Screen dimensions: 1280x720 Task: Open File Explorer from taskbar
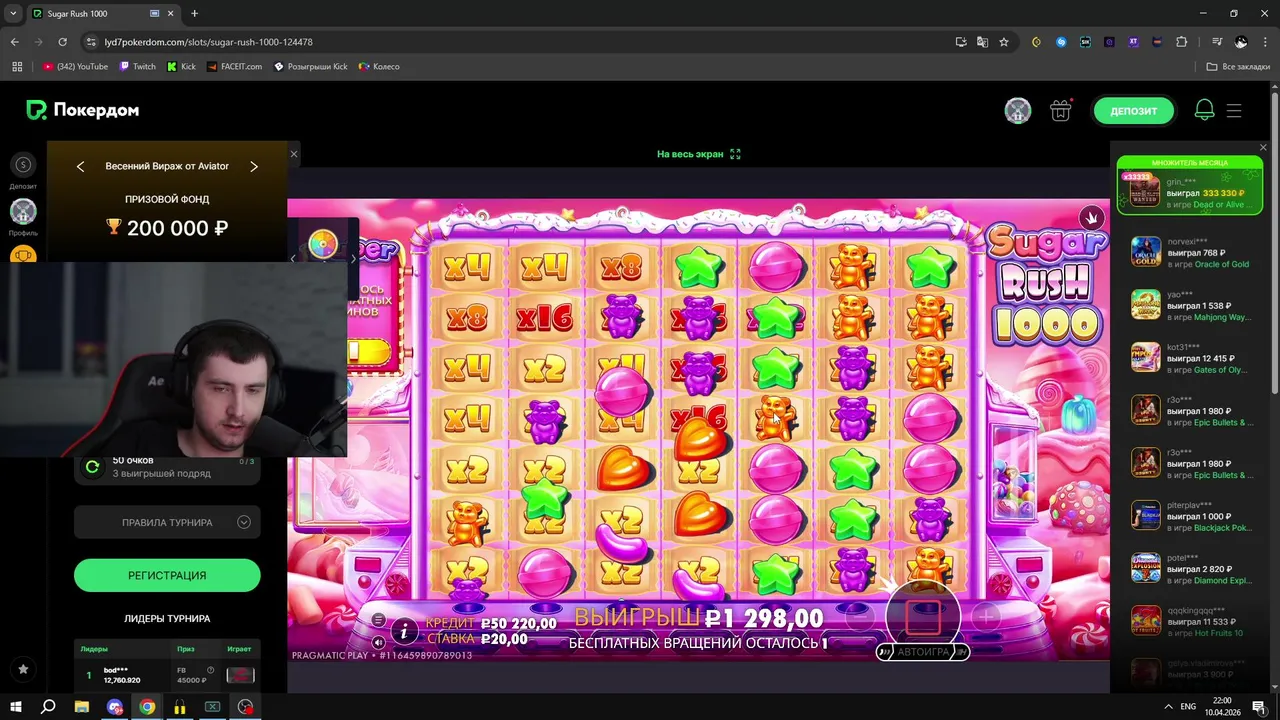click(81, 707)
